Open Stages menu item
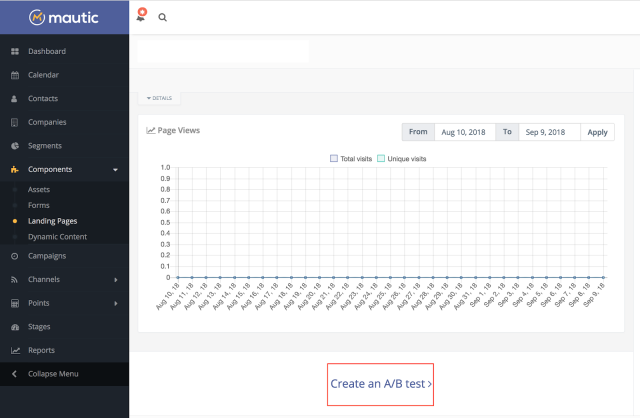 pos(39,327)
